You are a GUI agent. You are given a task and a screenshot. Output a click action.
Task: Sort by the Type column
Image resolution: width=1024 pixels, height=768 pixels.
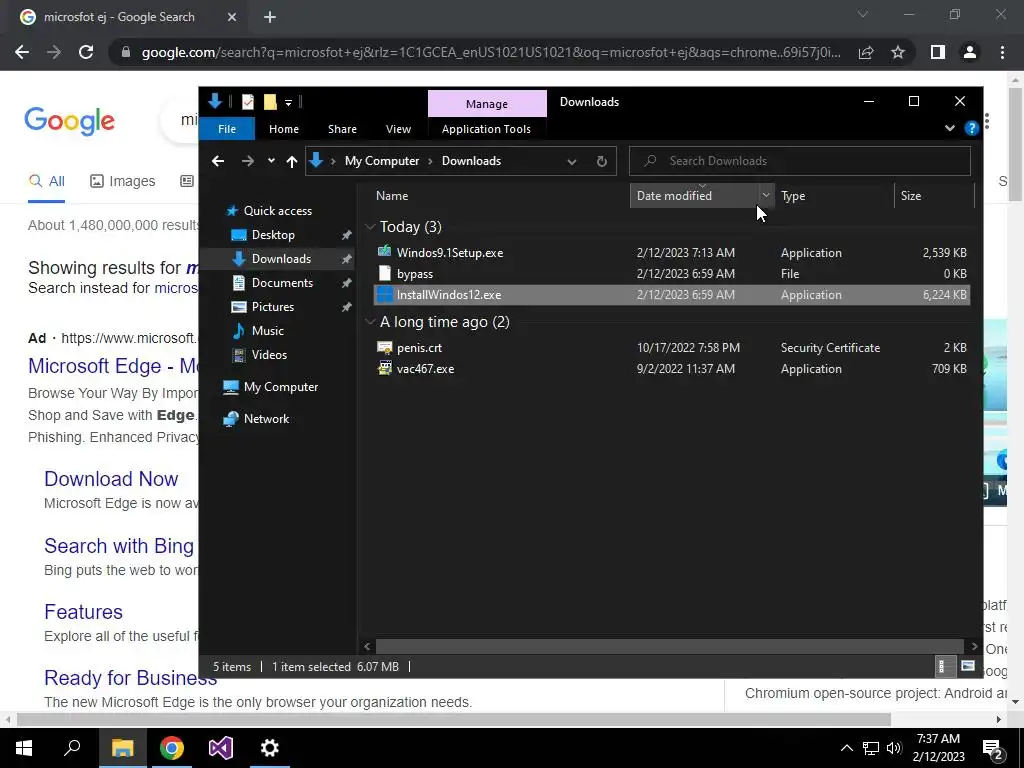point(793,196)
